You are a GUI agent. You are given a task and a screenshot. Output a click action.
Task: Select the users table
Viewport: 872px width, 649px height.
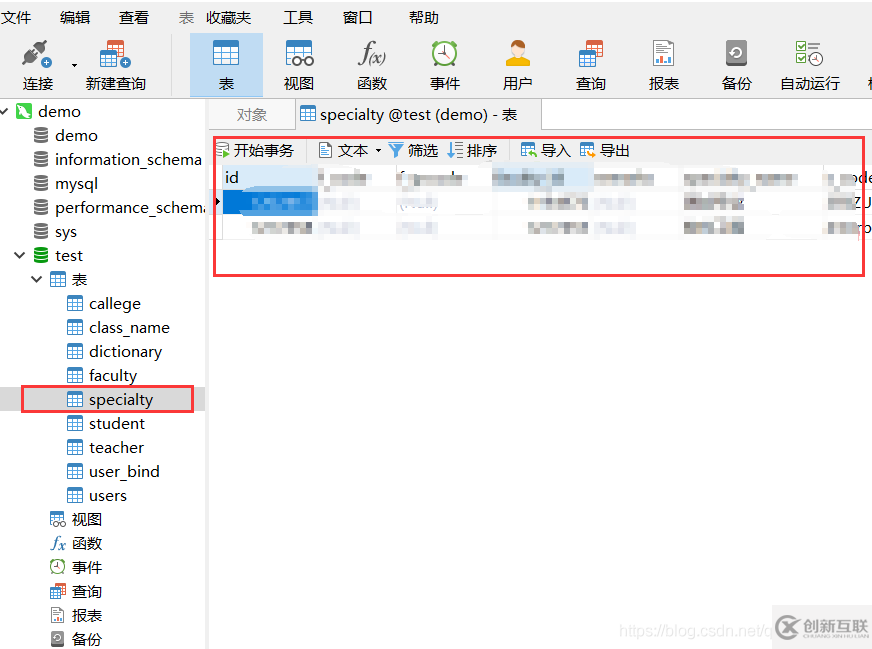tap(107, 495)
